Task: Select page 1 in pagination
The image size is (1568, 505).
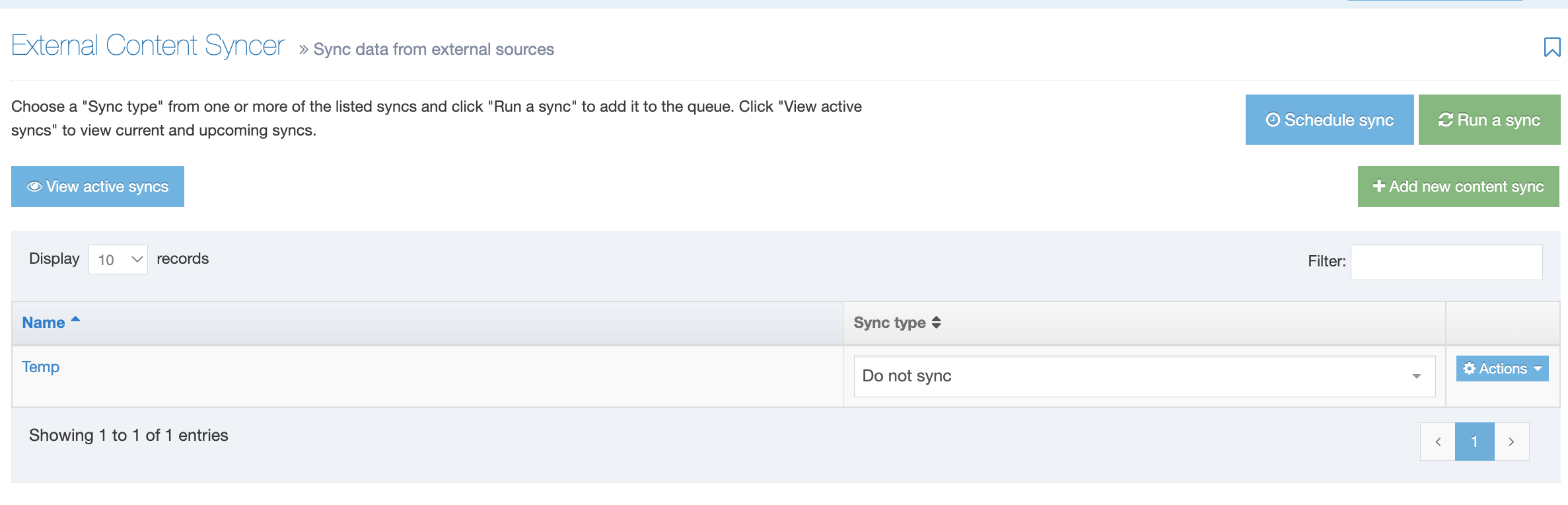Action: tap(1474, 442)
